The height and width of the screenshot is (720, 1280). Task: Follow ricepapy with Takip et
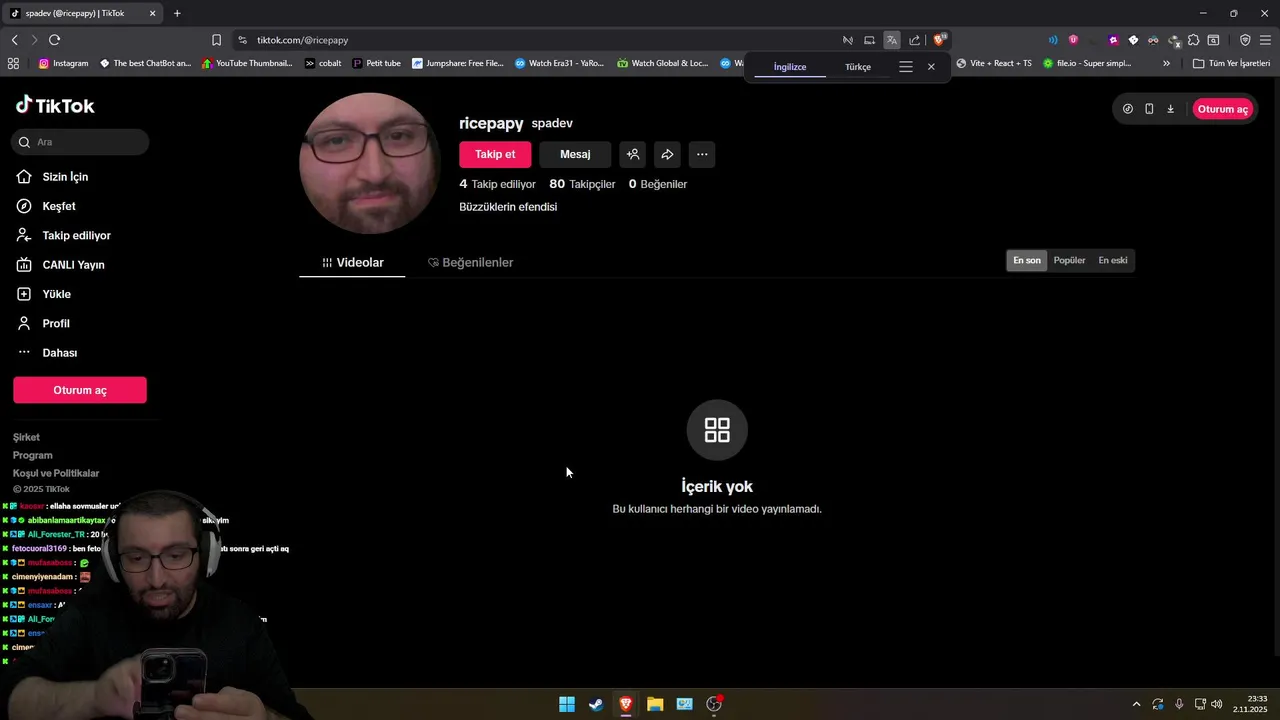click(x=495, y=154)
